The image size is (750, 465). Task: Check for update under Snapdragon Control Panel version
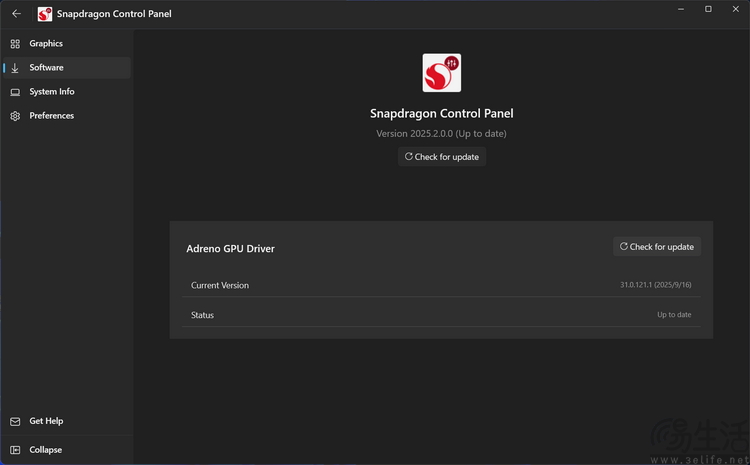coord(441,157)
